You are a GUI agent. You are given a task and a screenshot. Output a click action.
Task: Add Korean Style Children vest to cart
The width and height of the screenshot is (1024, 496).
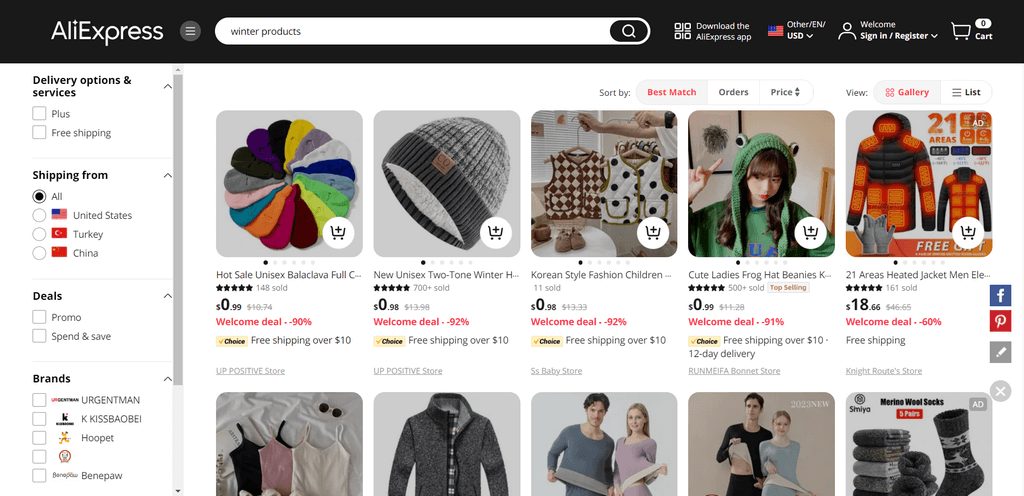pyautogui.click(x=652, y=232)
